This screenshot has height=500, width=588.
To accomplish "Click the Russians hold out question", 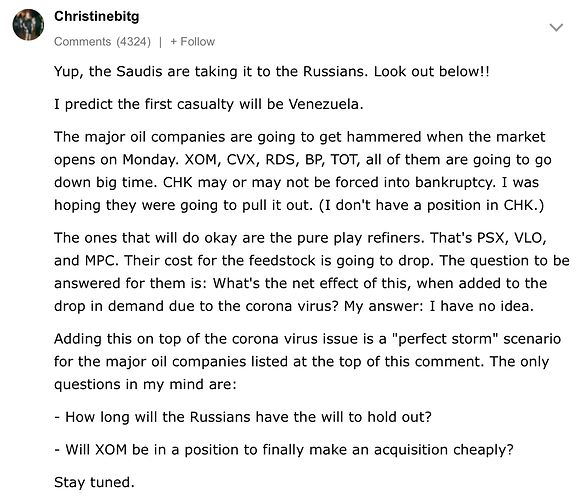I will (x=243, y=417).
